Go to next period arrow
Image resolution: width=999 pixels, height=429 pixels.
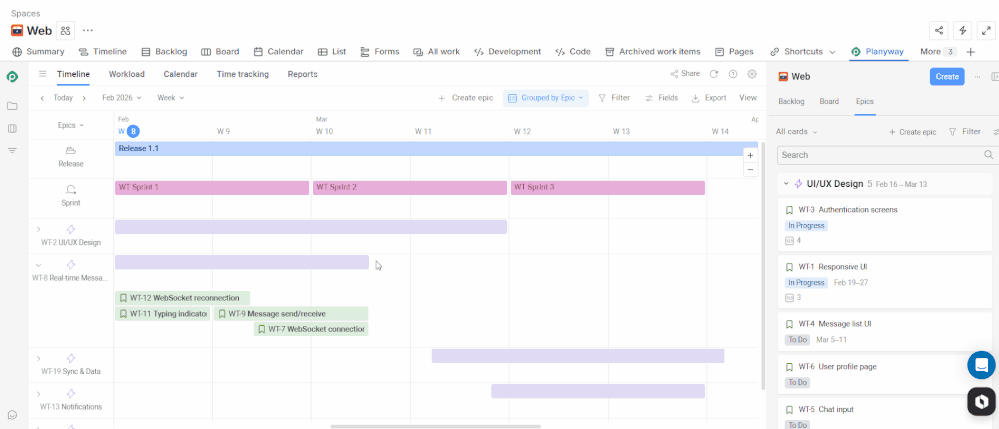(83, 98)
